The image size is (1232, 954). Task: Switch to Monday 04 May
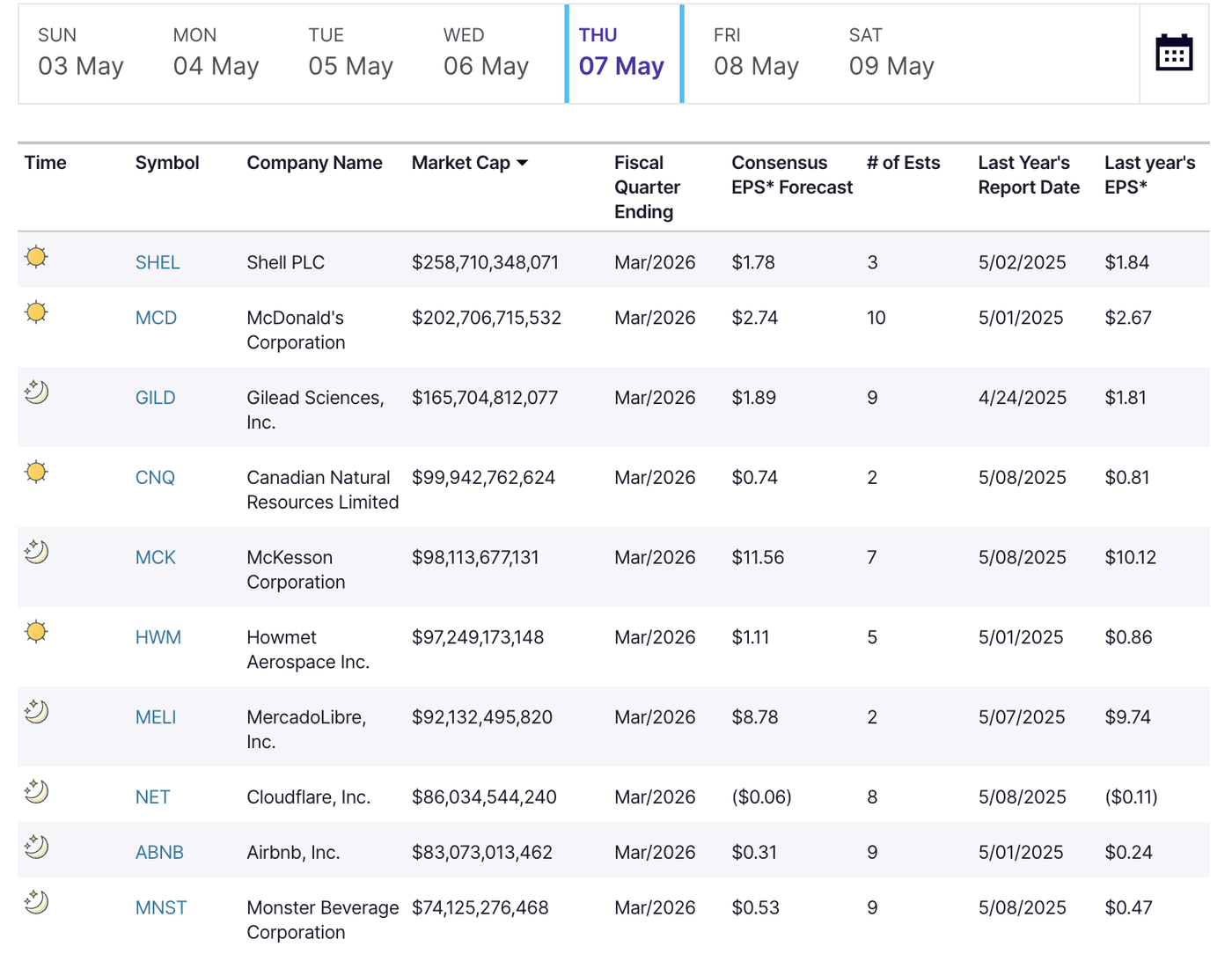pos(216,54)
